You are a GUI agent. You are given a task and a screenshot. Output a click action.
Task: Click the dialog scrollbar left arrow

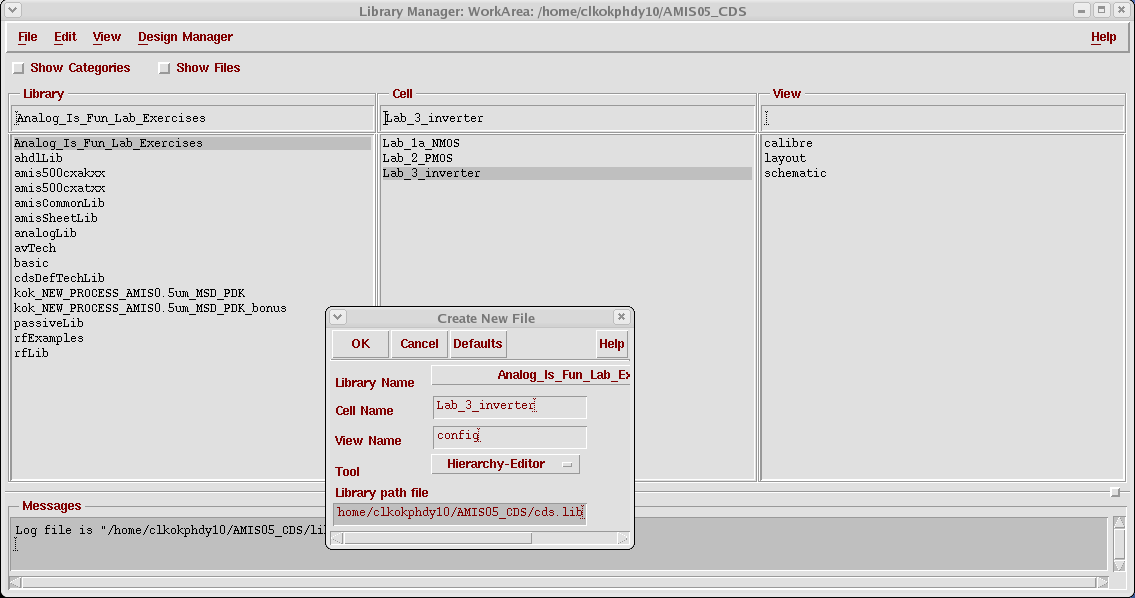point(337,539)
